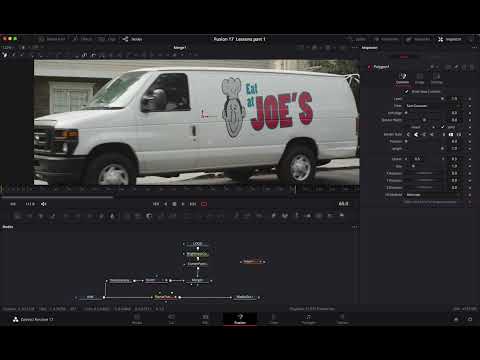The width and height of the screenshot is (480, 360).
Task: Select the third Border Style icon
Action: [424, 134]
